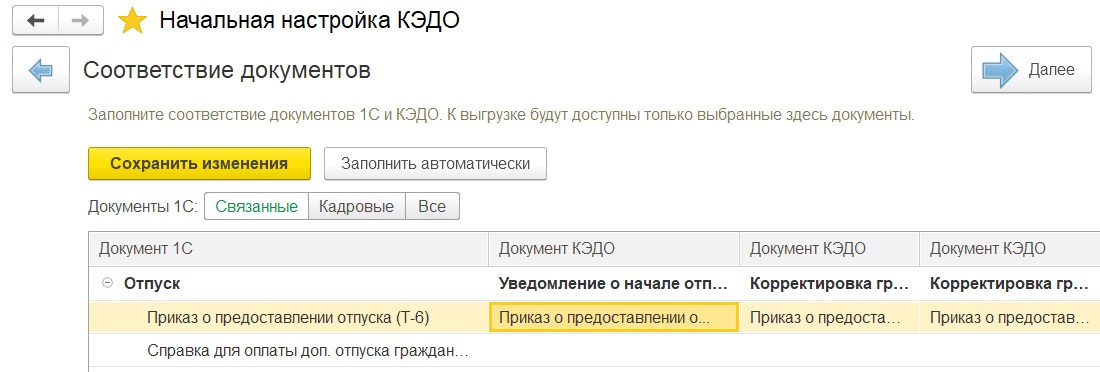
Task: Save changes with Сохранить изменения button
Action: 199,164
